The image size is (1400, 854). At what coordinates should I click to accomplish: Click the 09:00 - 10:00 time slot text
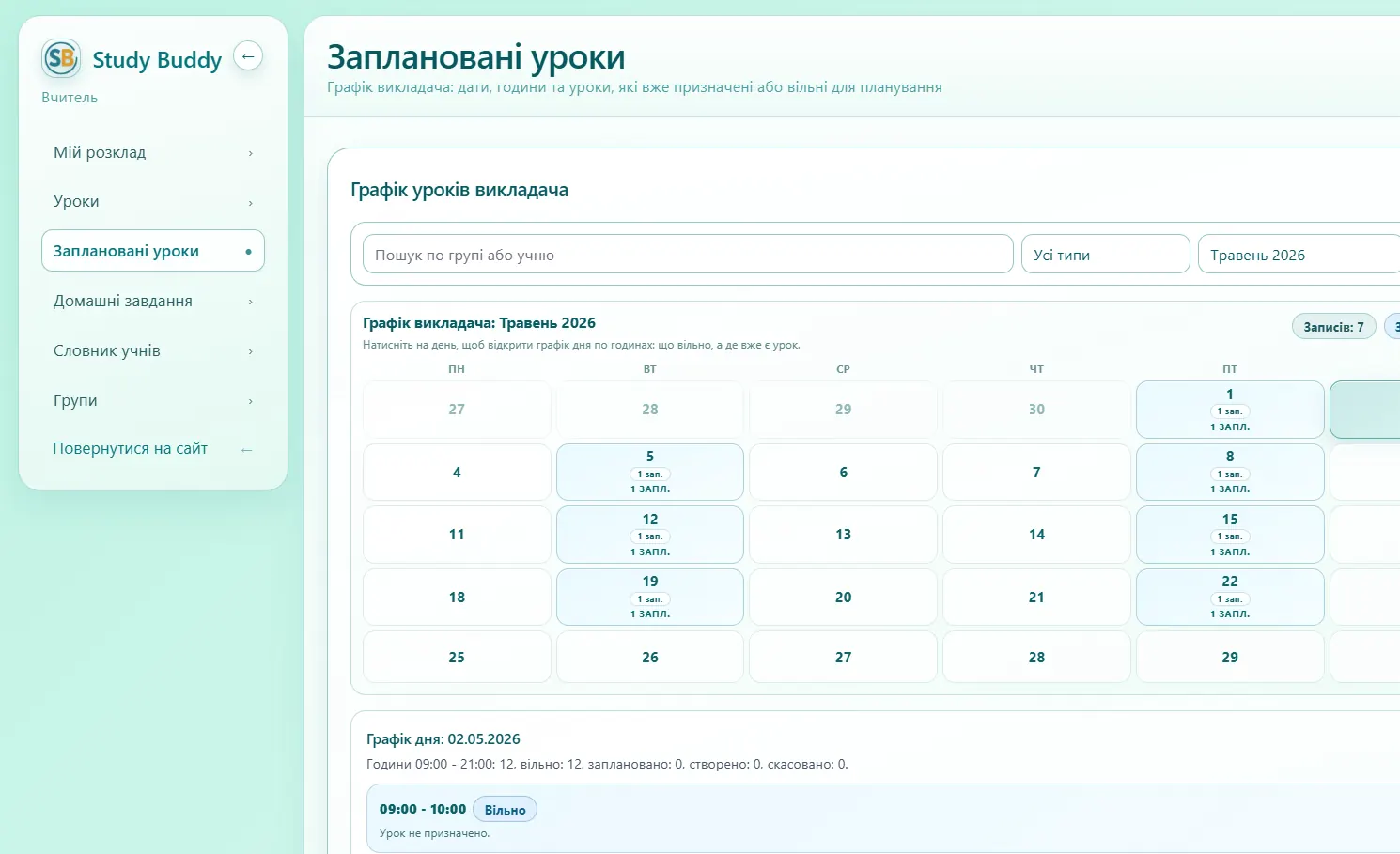[x=423, y=809]
